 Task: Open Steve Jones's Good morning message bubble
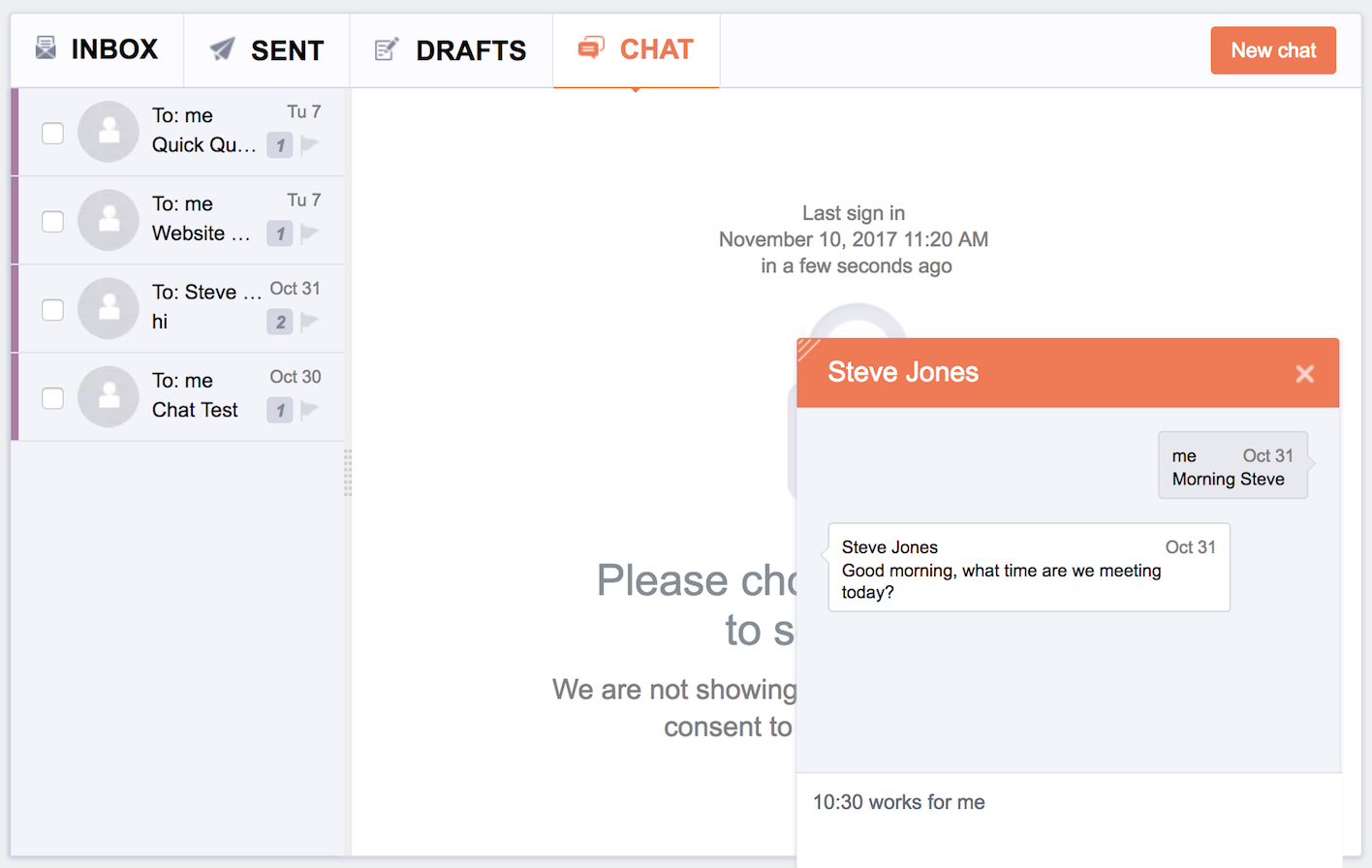(x=1028, y=568)
